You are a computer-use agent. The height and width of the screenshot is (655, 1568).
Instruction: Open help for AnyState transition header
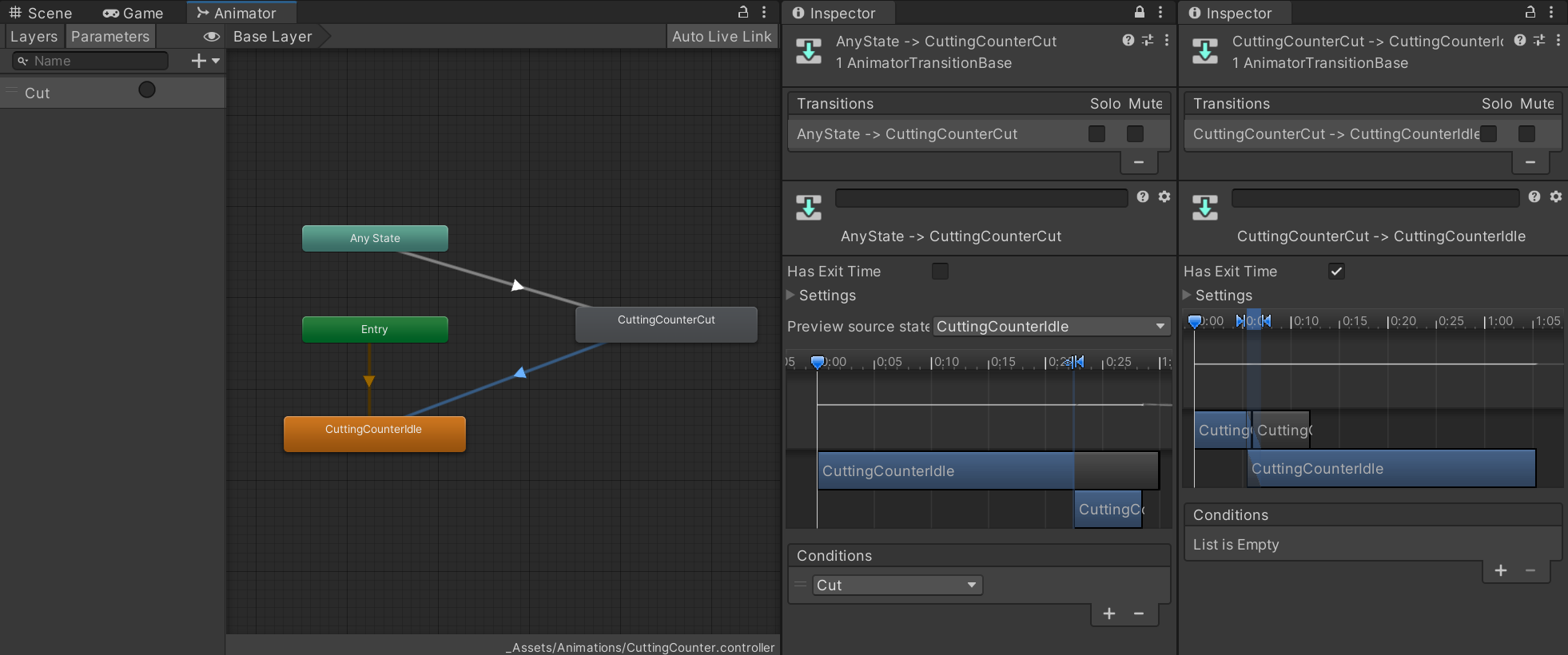click(1128, 40)
